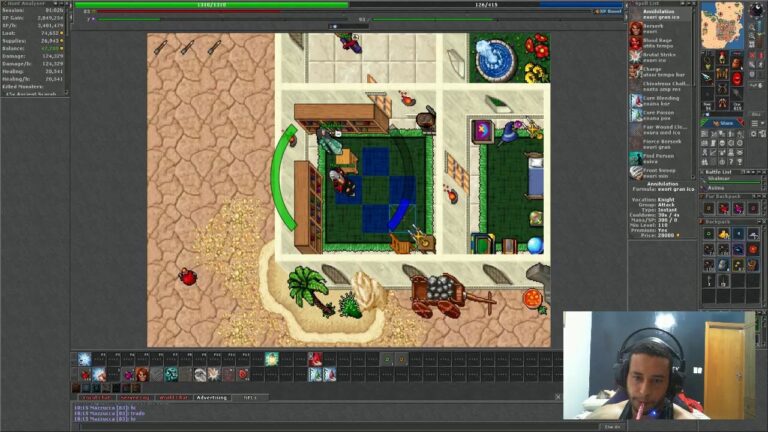This screenshot has width=768, height=432.
Task: Click the first action bar hotkey slot
Action: [85, 359]
